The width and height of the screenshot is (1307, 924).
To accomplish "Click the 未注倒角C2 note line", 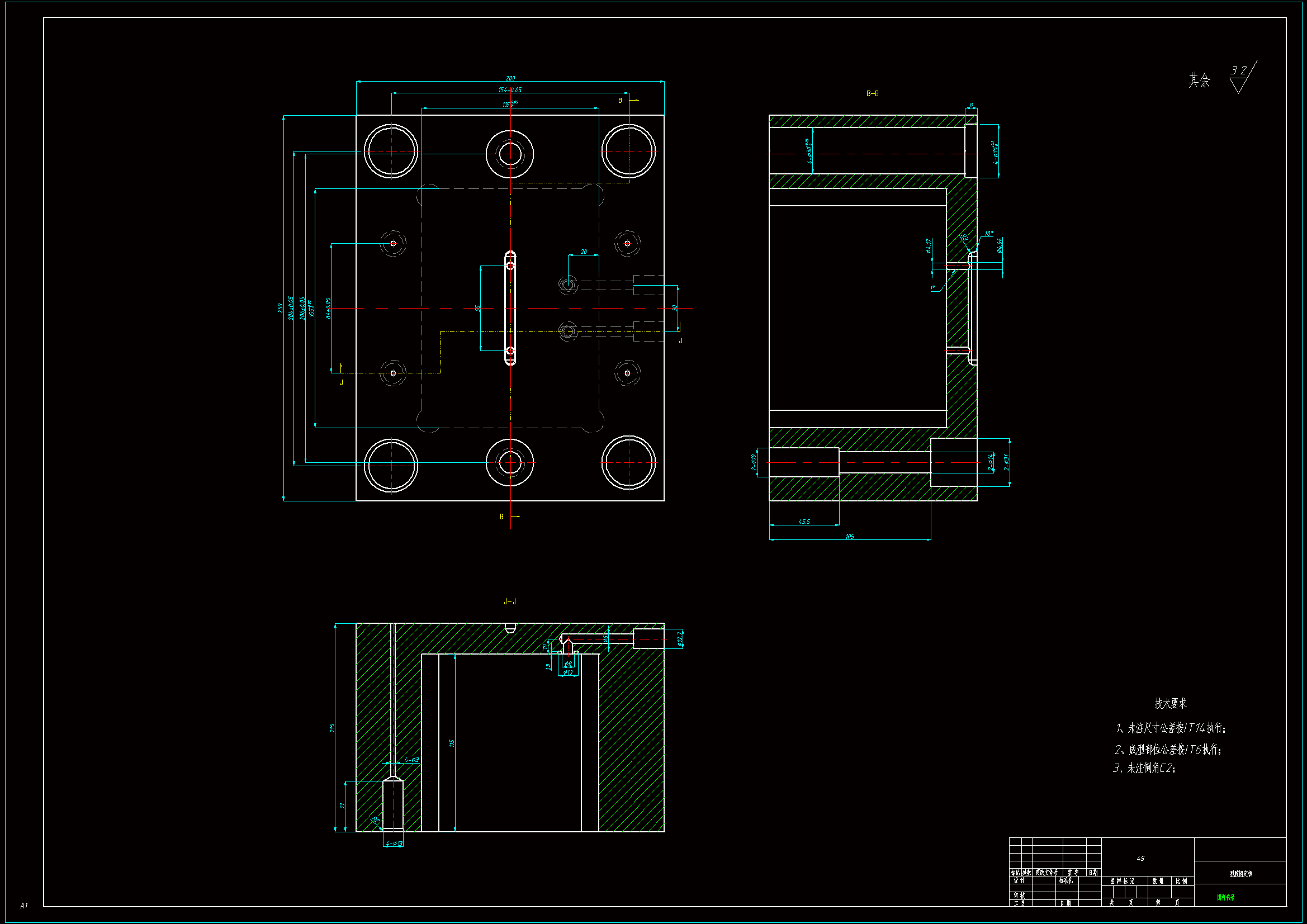I will point(1144,768).
